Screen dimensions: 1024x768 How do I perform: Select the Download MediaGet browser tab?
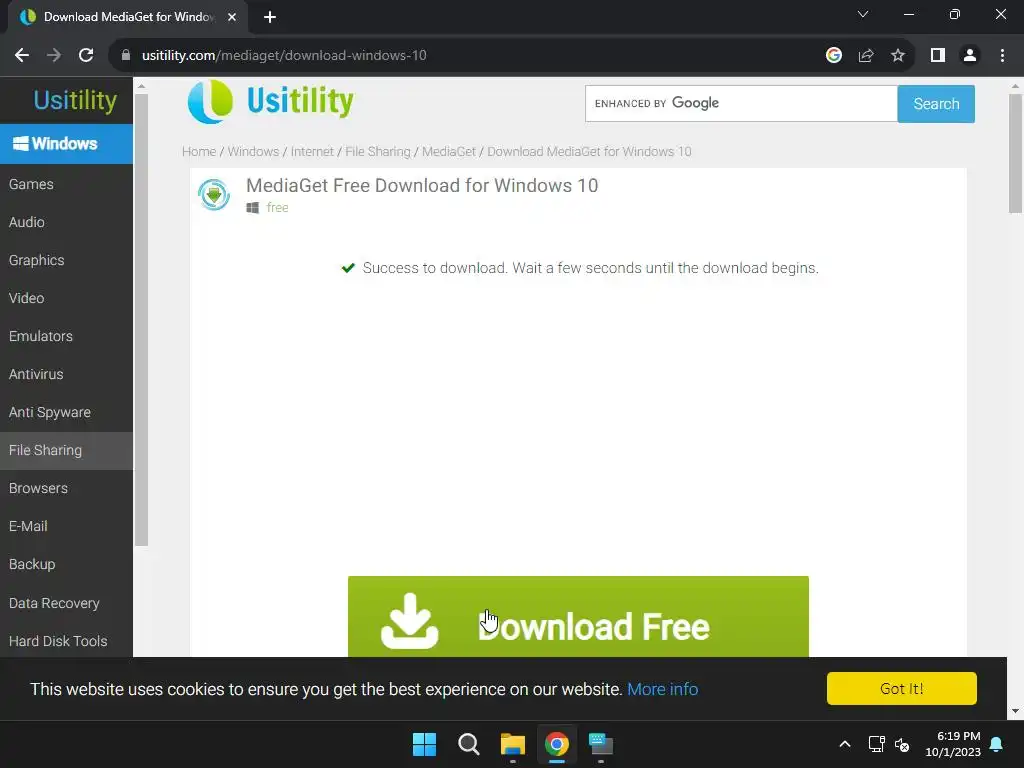coord(128,17)
